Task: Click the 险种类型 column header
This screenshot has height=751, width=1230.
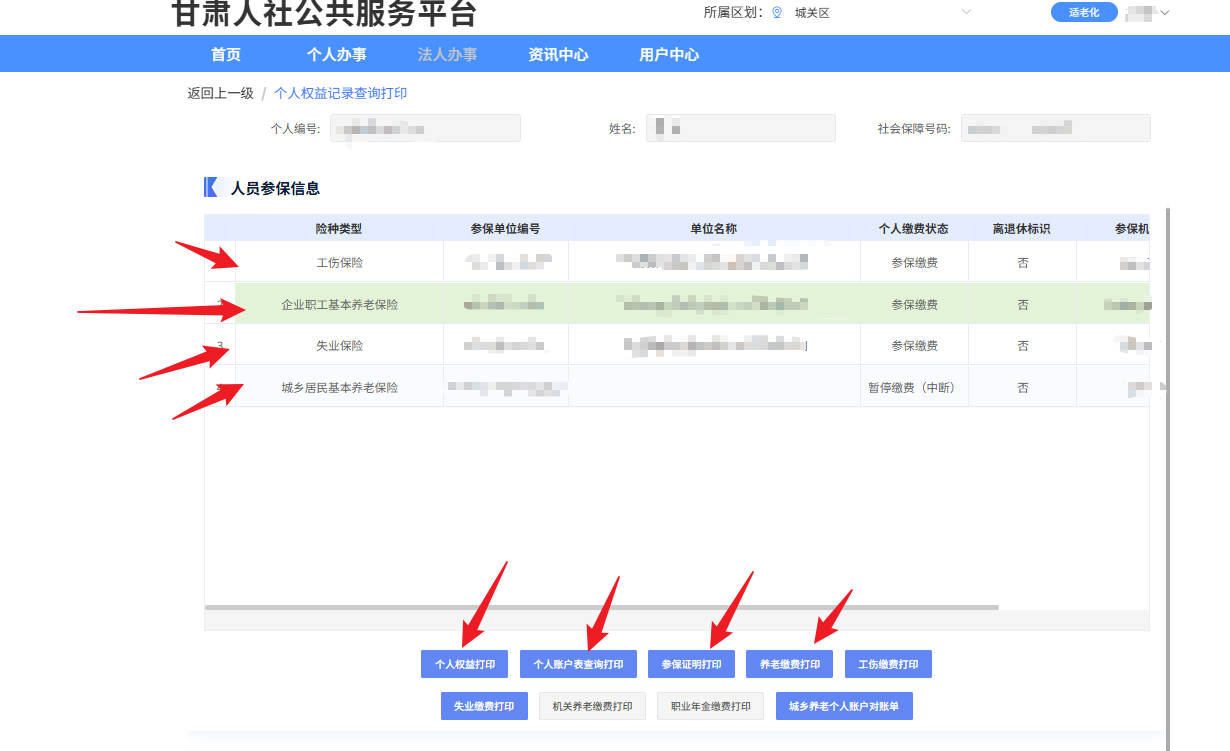Action: pyautogui.click(x=339, y=228)
